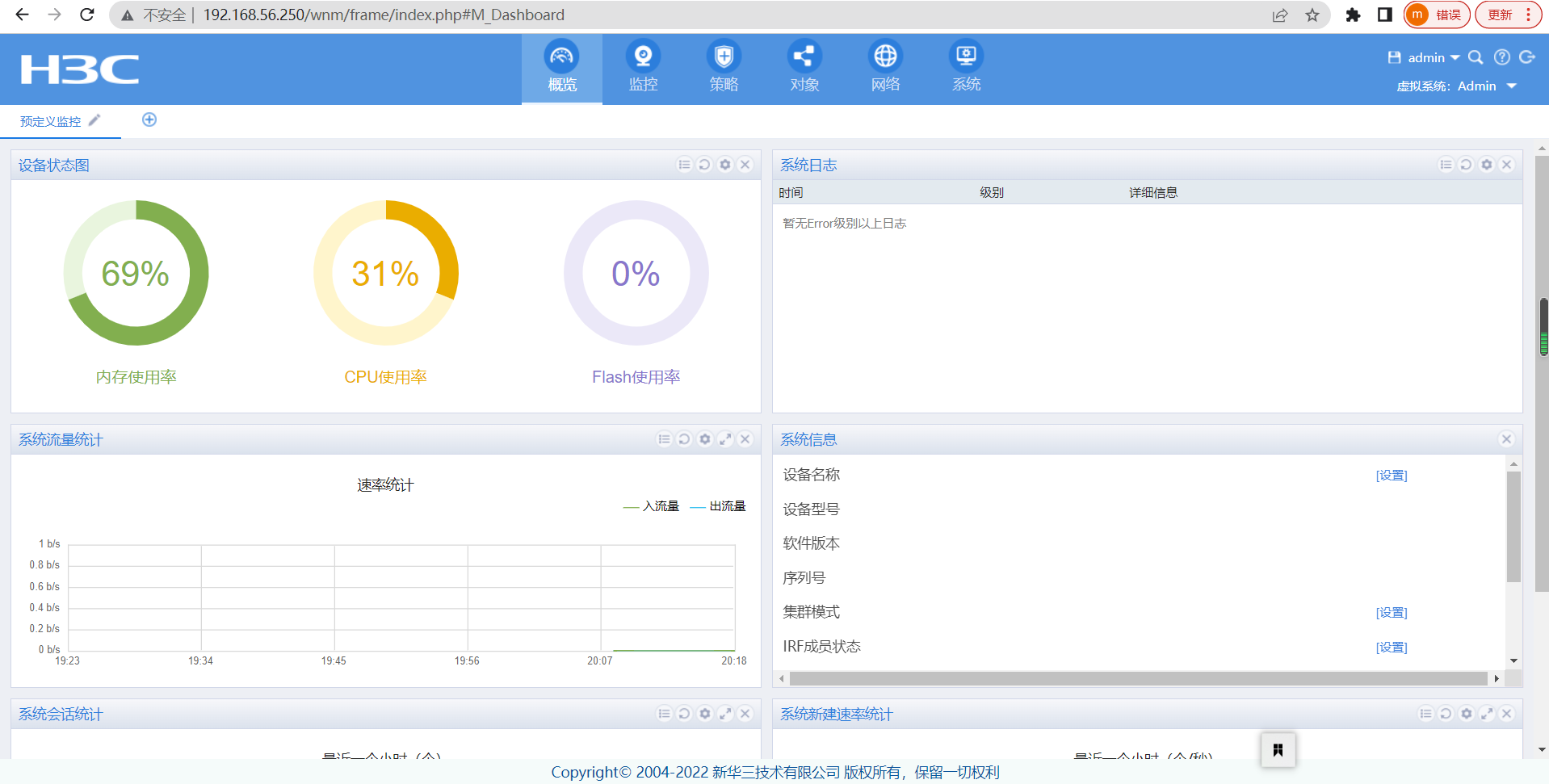Click the 级别 column header in 系统日志
The height and width of the screenshot is (784, 1549).
(991, 193)
